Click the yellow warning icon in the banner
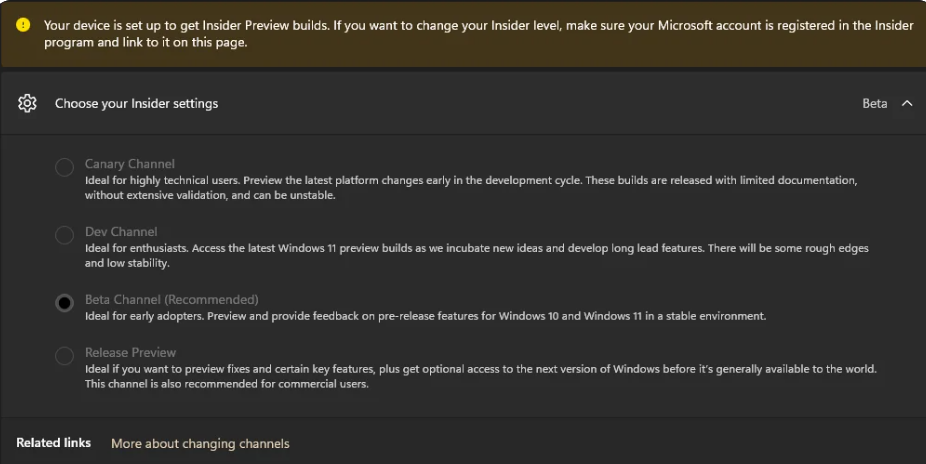Screen dimensions: 926x464 tap(23, 25)
